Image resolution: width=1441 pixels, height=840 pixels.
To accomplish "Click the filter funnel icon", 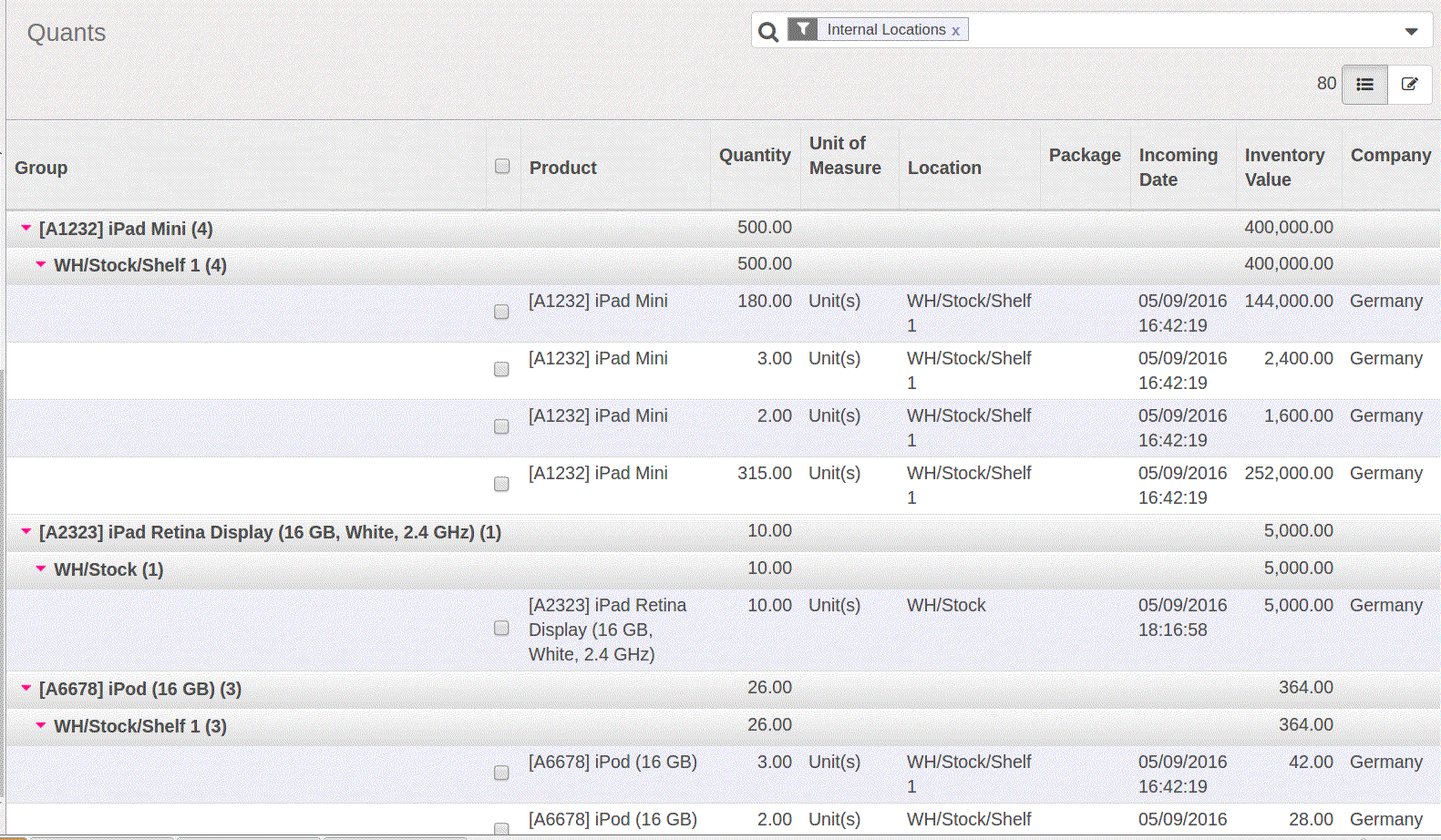I will tap(802, 29).
